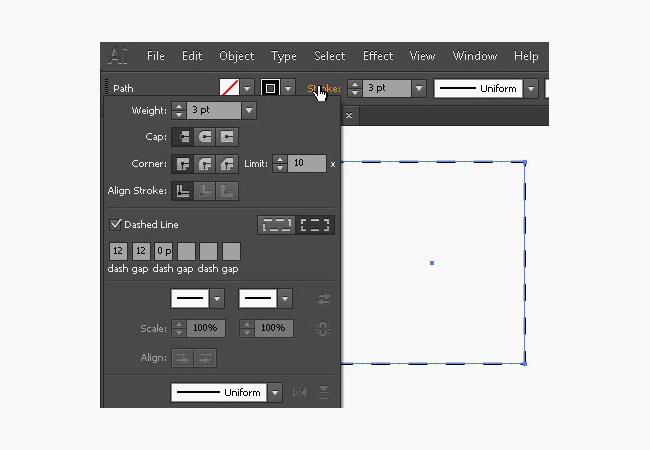The image size is (650, 450).
Task: Select the Butt Cap icon
Action: [x=184, y=137]
